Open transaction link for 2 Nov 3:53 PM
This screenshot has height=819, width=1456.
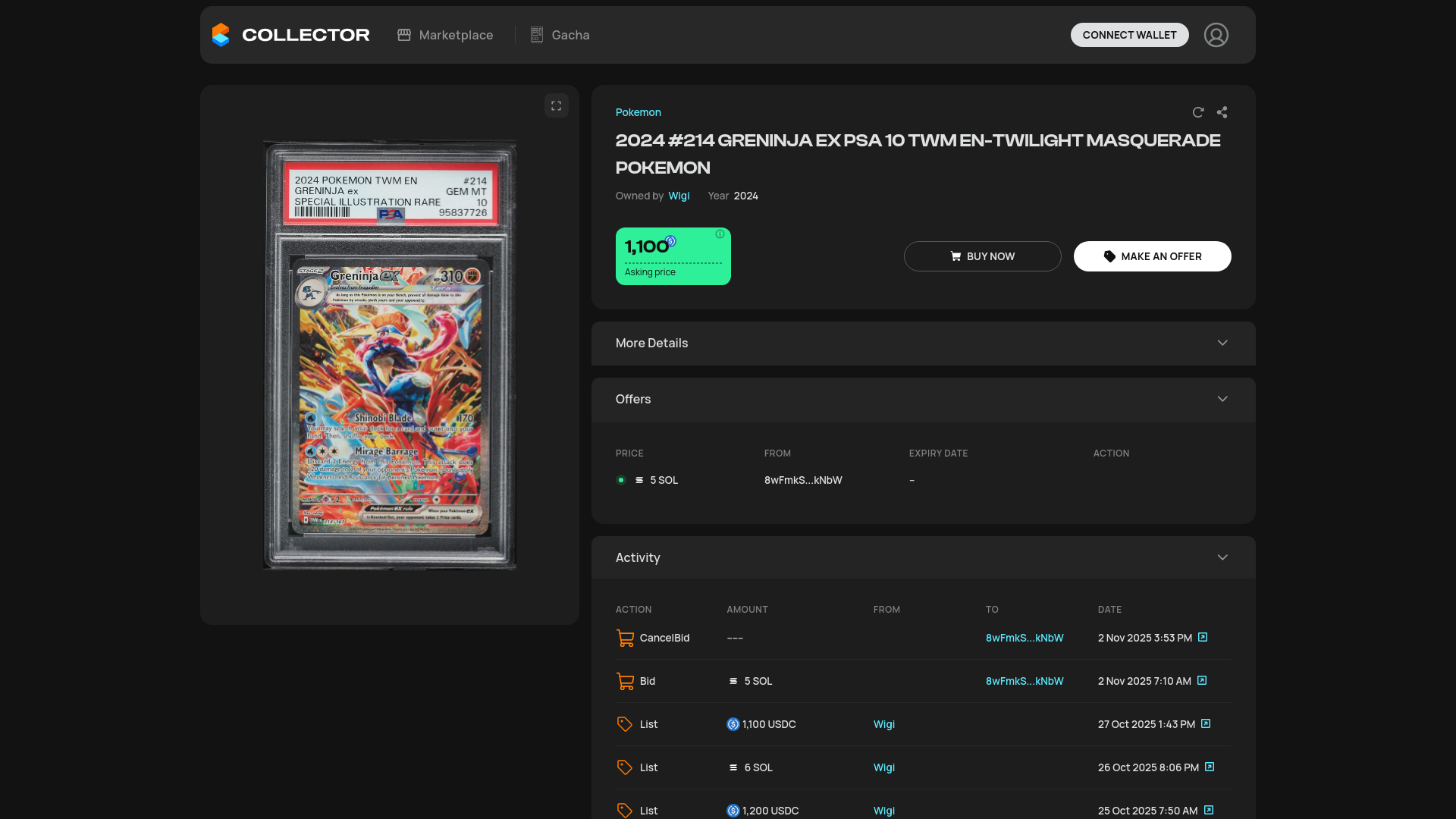pos(1203,637)
